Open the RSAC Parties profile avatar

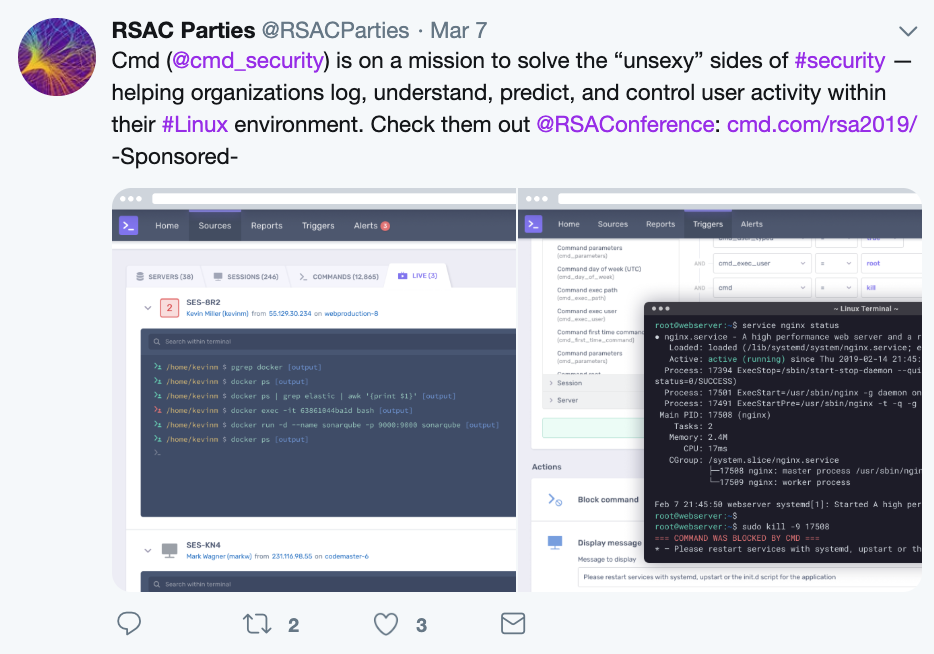(x=57, y=57)
